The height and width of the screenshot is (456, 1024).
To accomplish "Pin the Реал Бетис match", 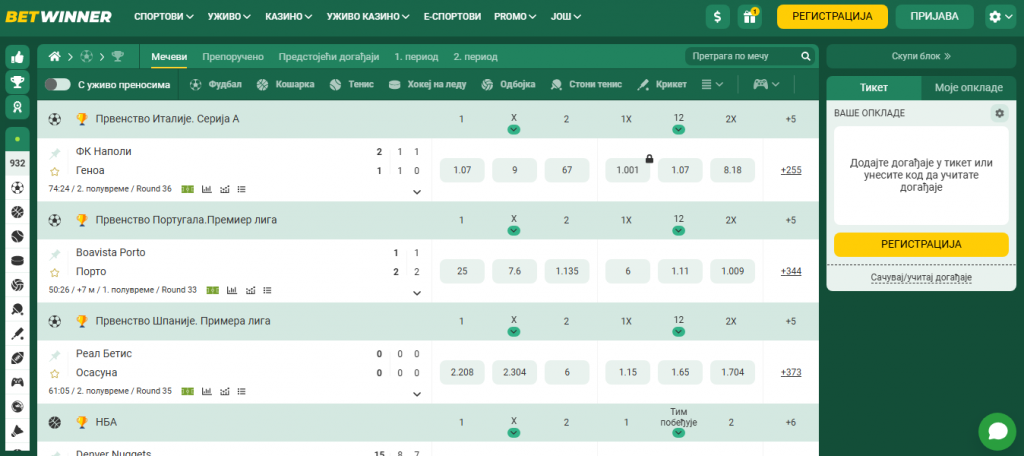I will [55, 355].
